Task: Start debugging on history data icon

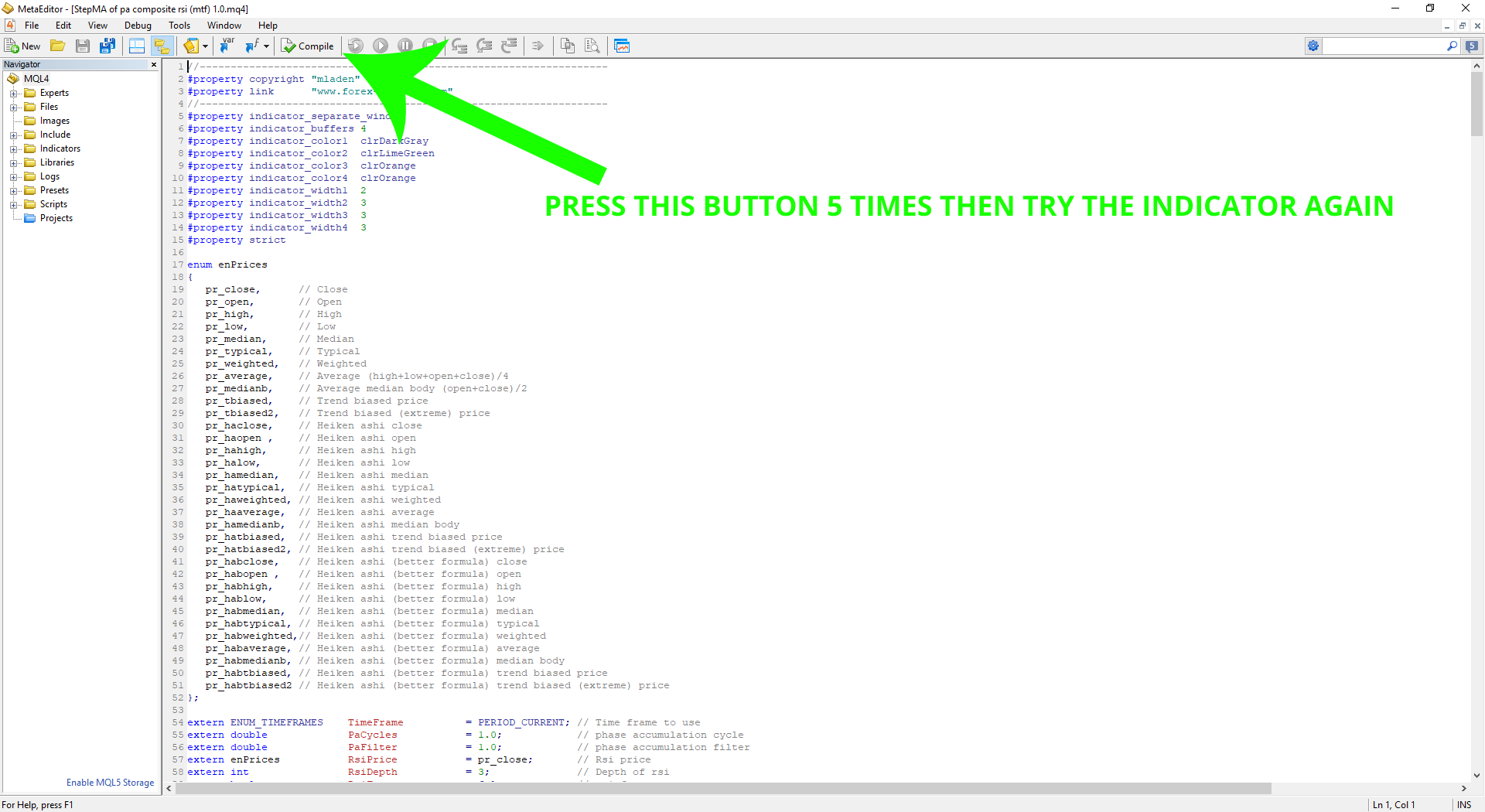Action: point(356,46)
